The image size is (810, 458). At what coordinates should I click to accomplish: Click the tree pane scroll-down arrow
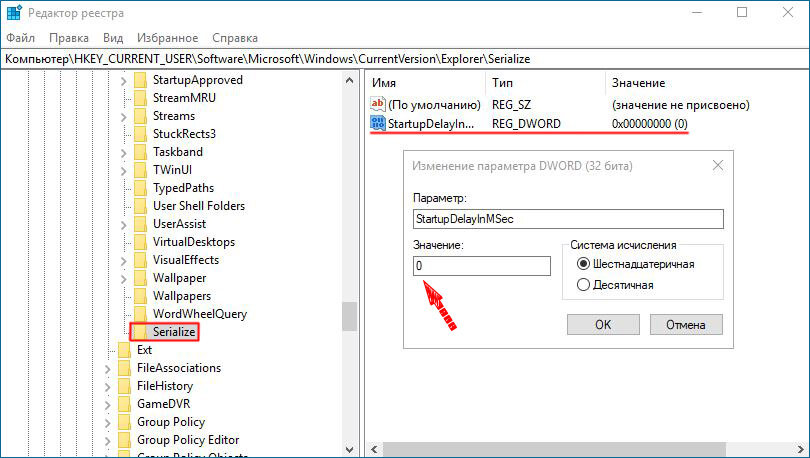[350, 449]
